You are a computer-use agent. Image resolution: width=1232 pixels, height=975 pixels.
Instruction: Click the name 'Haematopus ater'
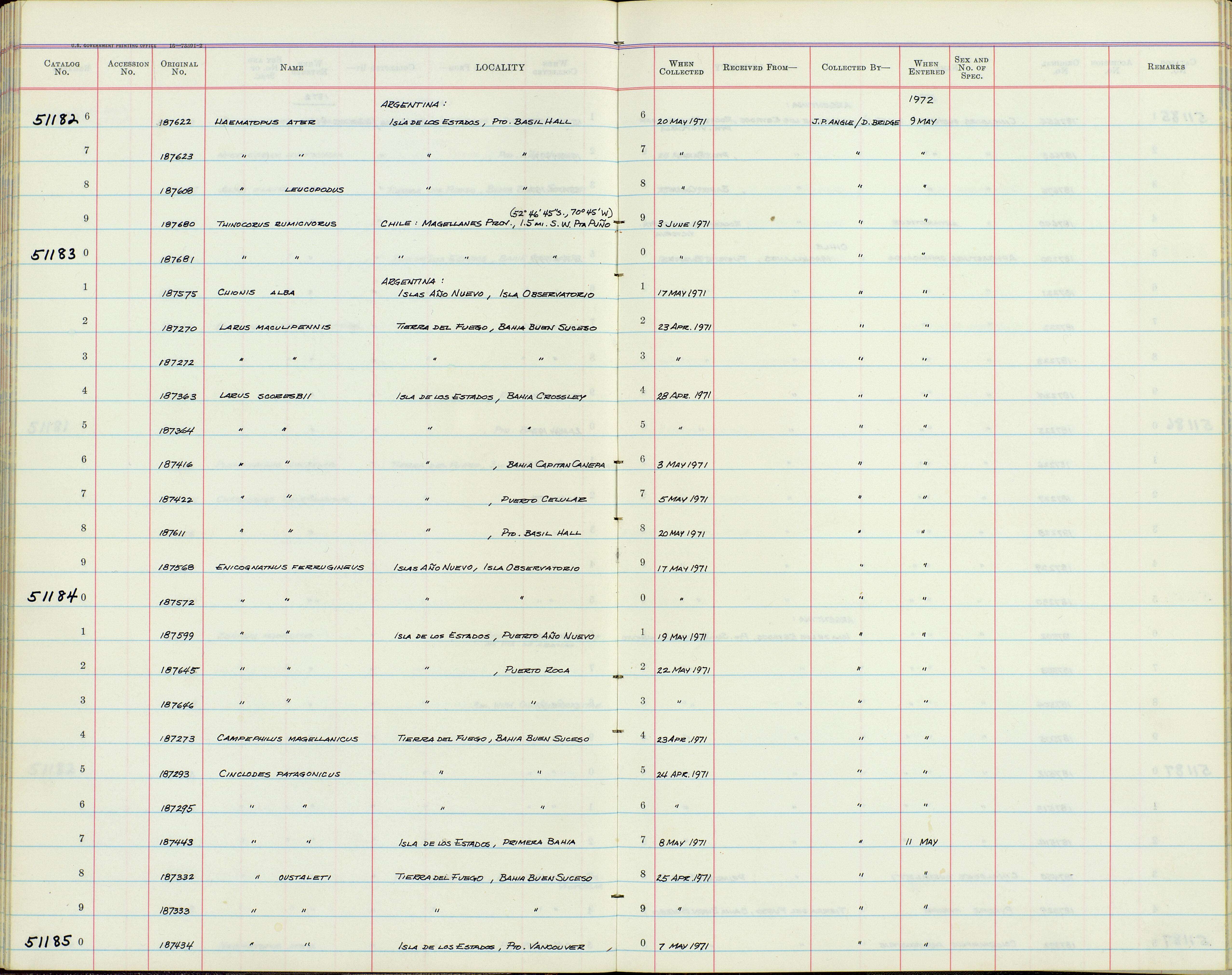point(265,122)
